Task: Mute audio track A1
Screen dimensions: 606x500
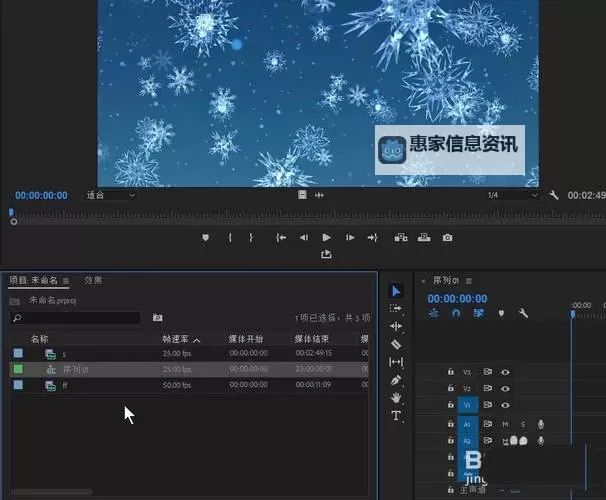Action: click(x=505, y=424)
